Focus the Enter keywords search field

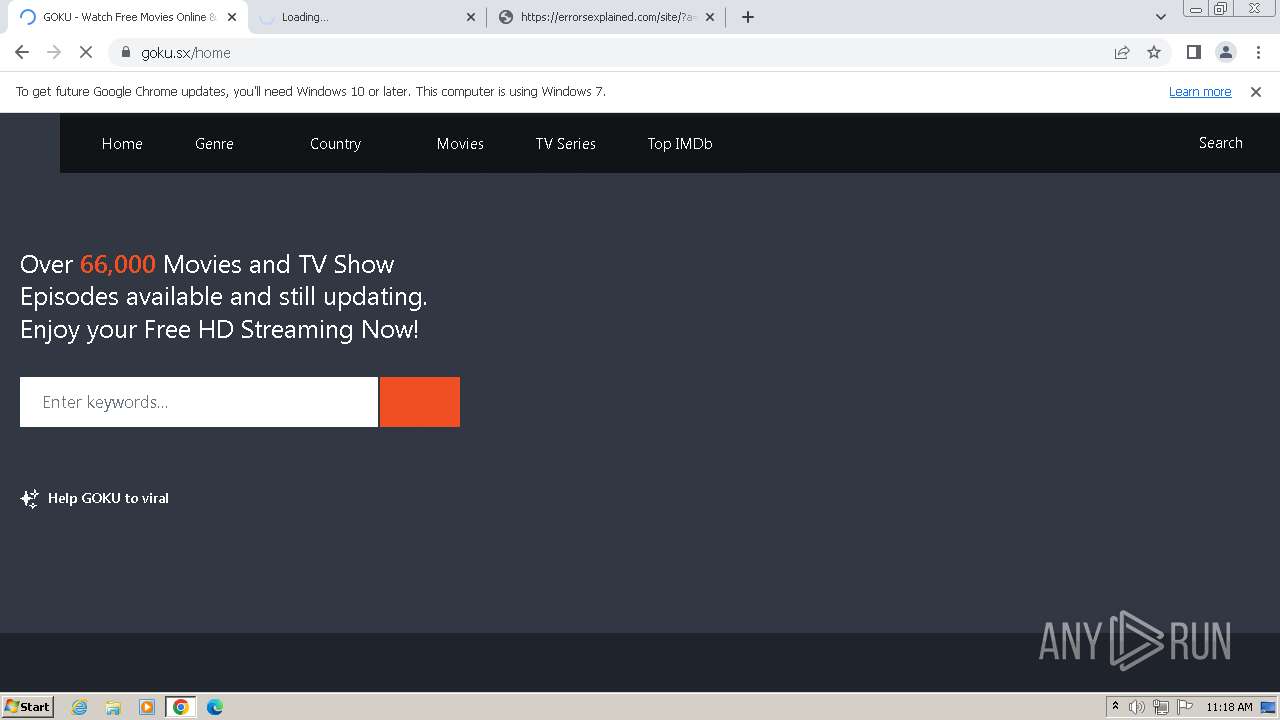199,402
